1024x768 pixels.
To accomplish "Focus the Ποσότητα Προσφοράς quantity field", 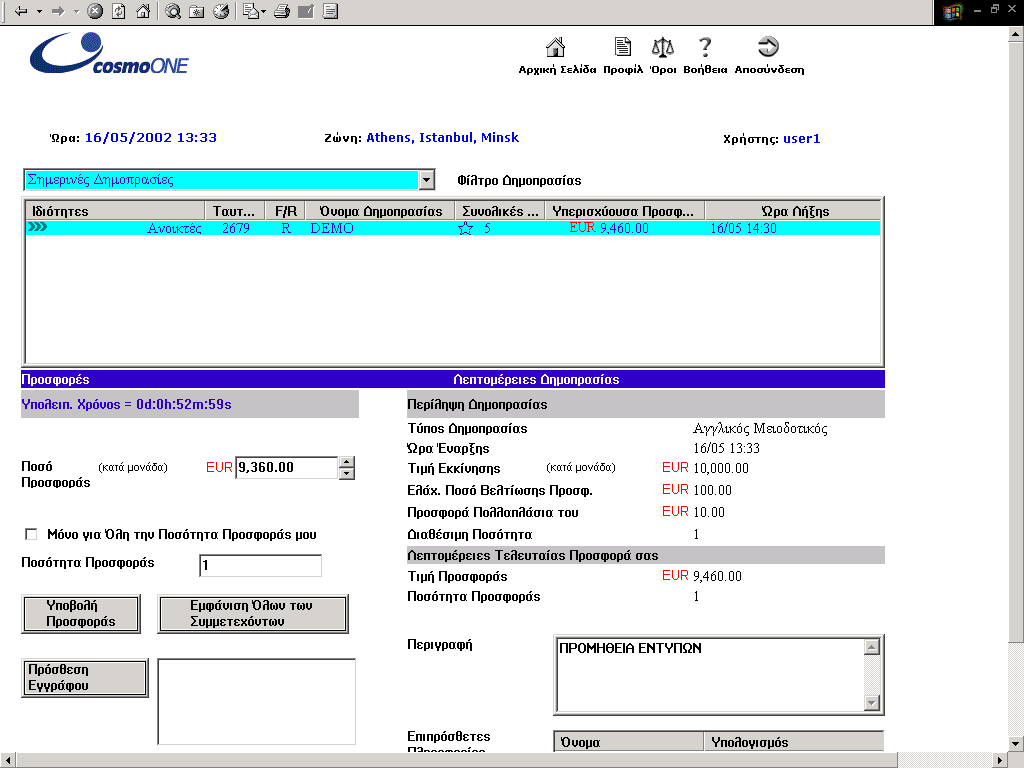I will click(260, 565).
